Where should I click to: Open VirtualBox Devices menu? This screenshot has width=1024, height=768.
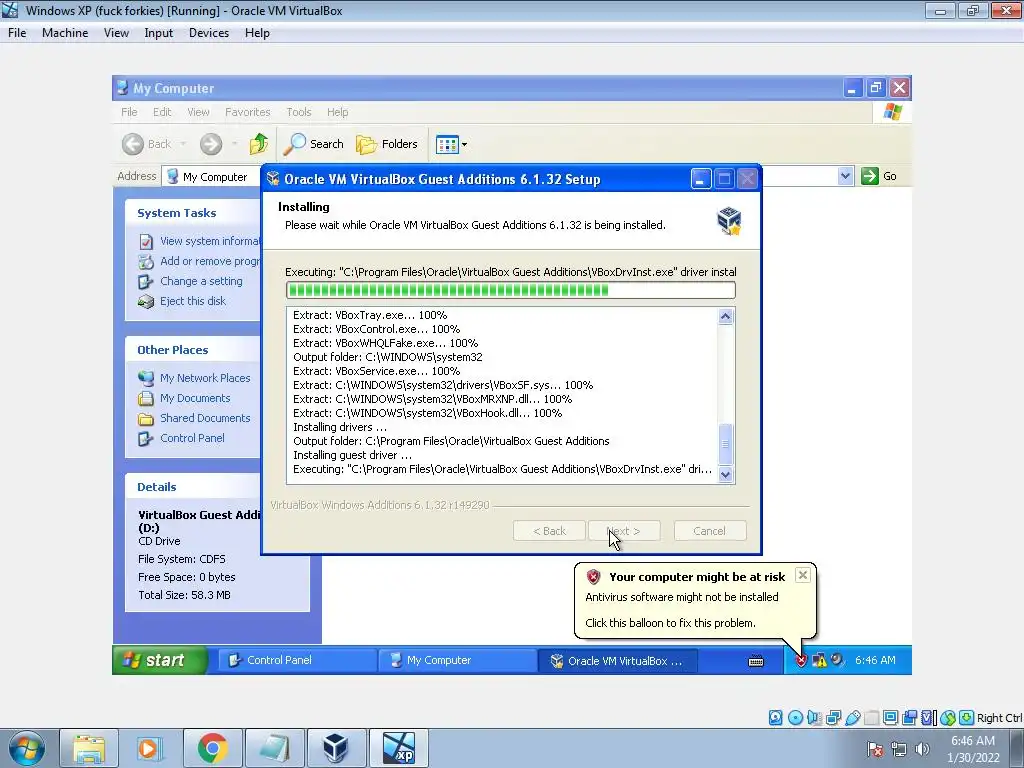(209, 33)
